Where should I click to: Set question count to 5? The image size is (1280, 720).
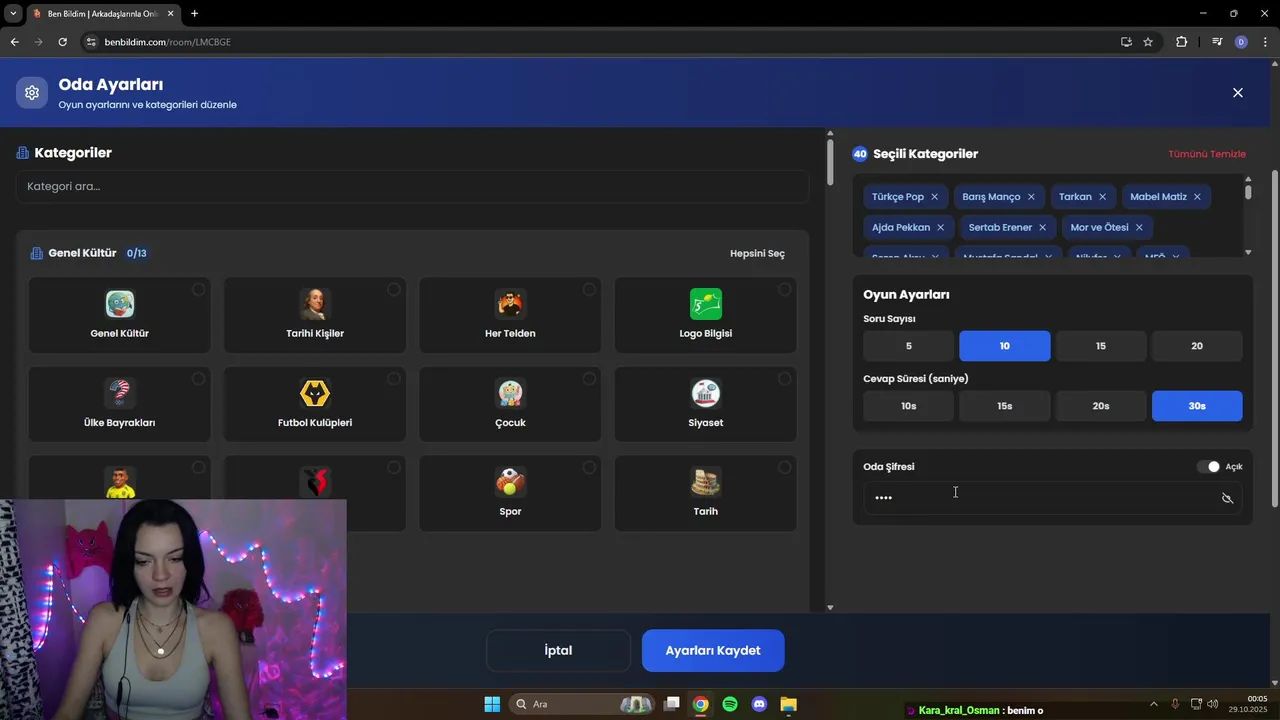[x=909, y=346]
